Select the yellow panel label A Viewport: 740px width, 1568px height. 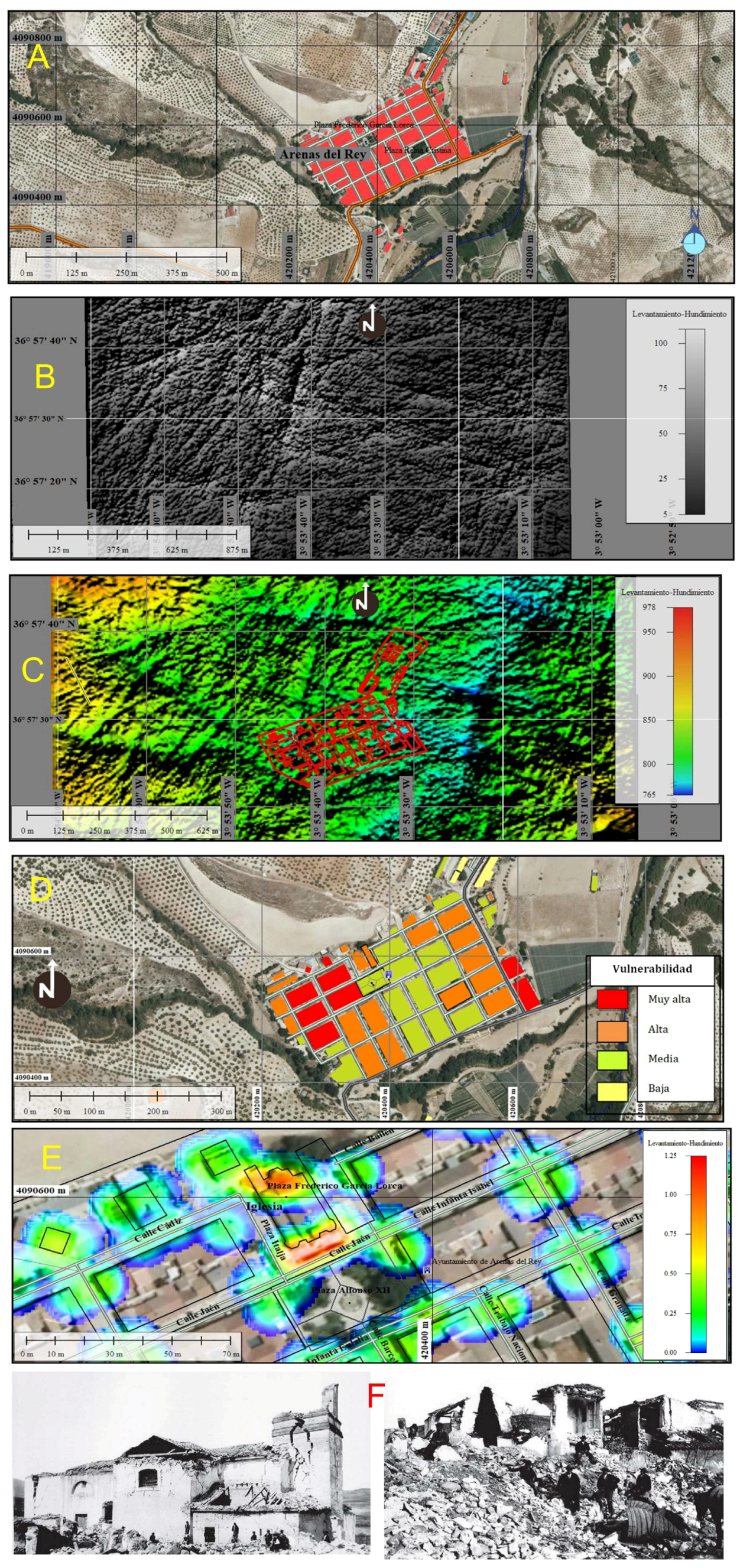38,58
